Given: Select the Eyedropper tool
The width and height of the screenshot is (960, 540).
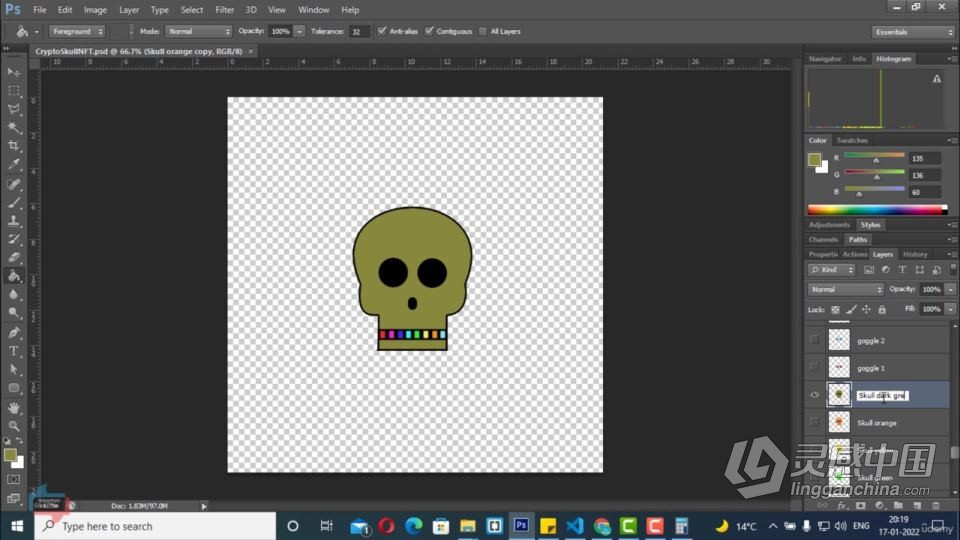Looking at the screenshot, I should click(x=13, y=164).
